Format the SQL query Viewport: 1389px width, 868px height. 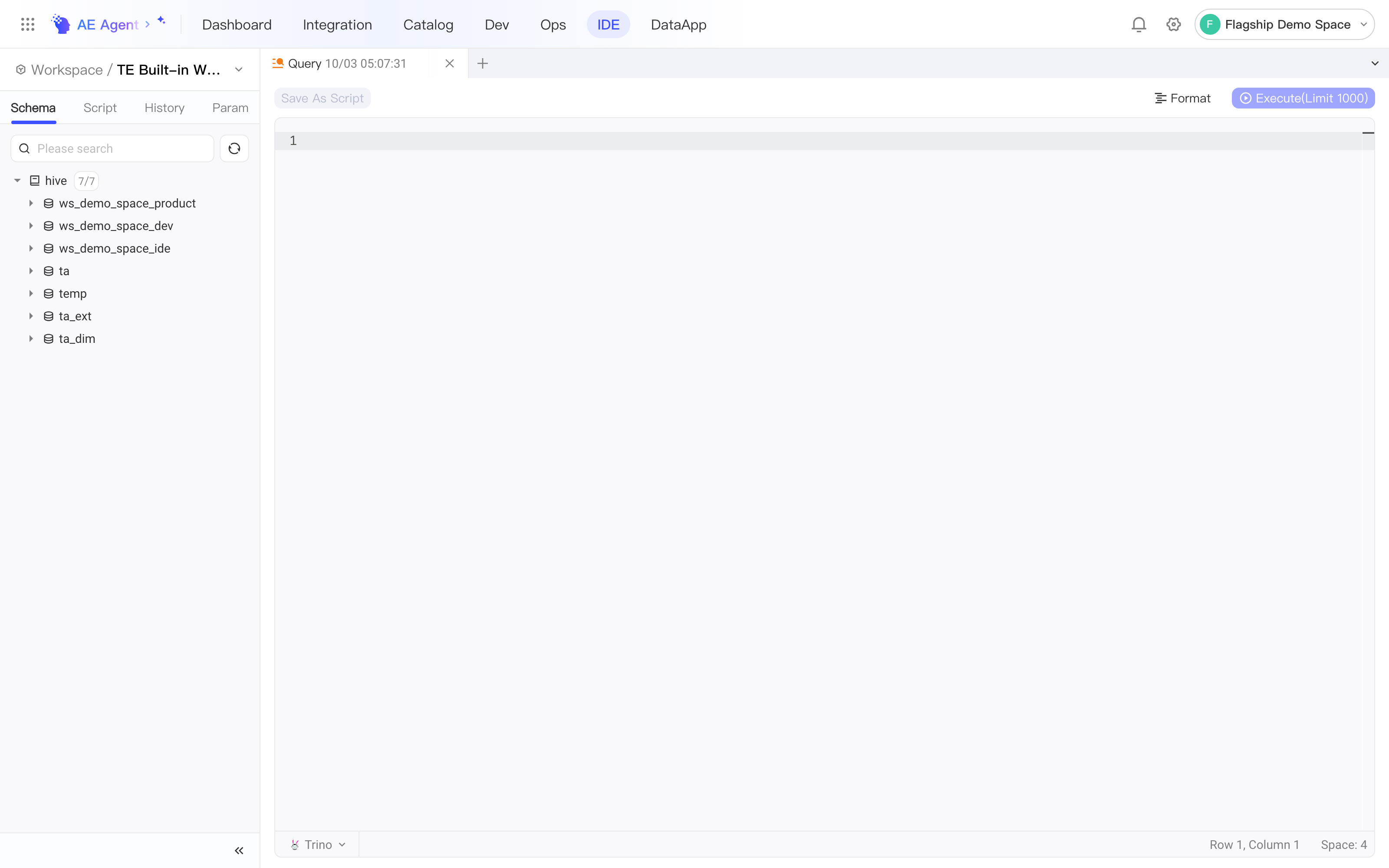pos(1182,98)
